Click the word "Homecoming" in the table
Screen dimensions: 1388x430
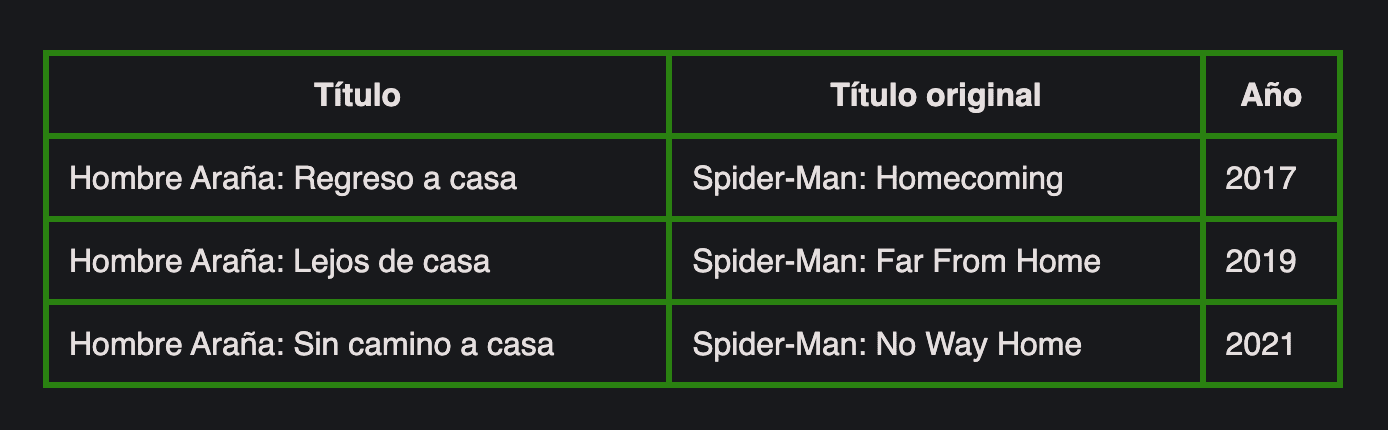(x=969, y=179)
